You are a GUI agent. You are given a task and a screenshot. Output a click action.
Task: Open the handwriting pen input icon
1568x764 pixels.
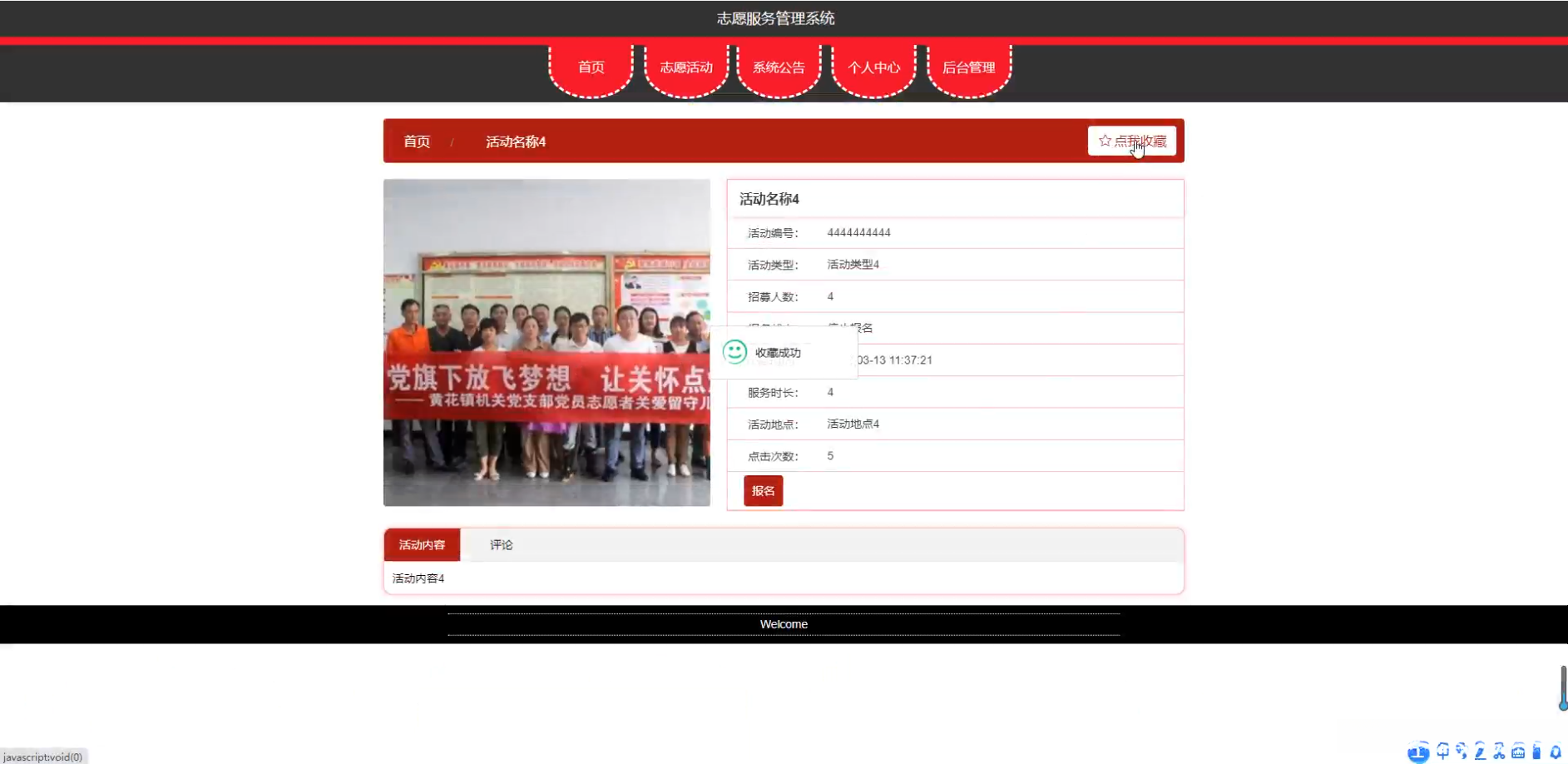1481,752
